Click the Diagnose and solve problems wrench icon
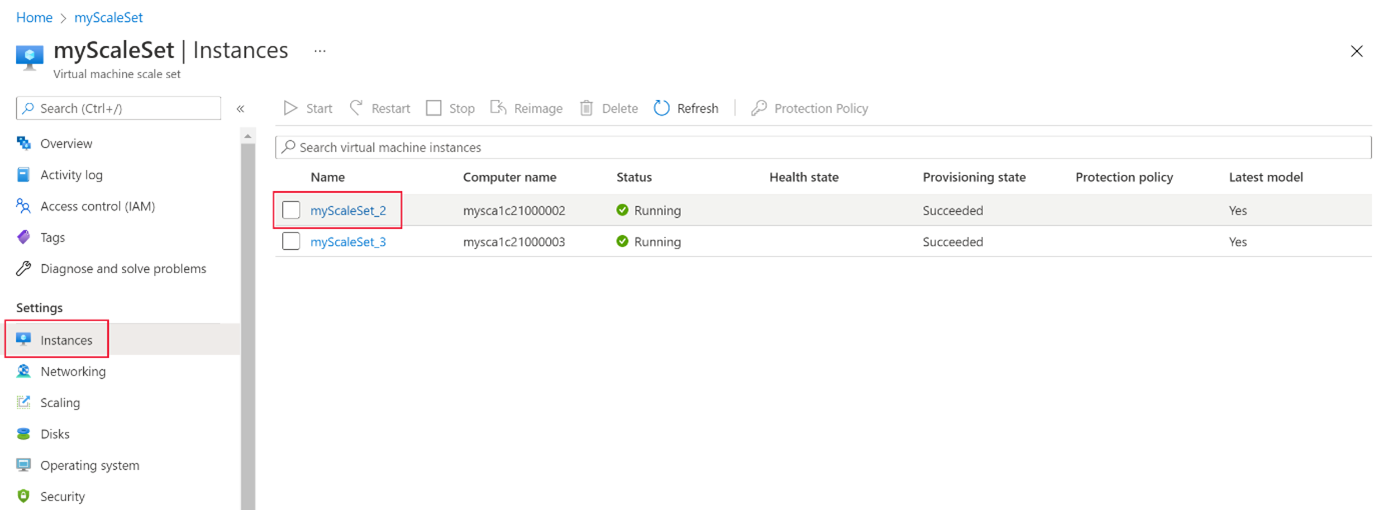Viewport: 1379px width, 510px height. click(x=24, y=269)
